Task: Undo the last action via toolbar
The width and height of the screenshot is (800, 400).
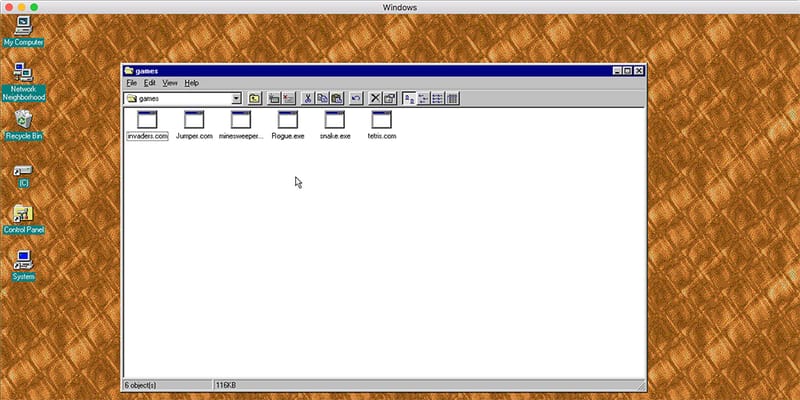Action: (356, 98)
